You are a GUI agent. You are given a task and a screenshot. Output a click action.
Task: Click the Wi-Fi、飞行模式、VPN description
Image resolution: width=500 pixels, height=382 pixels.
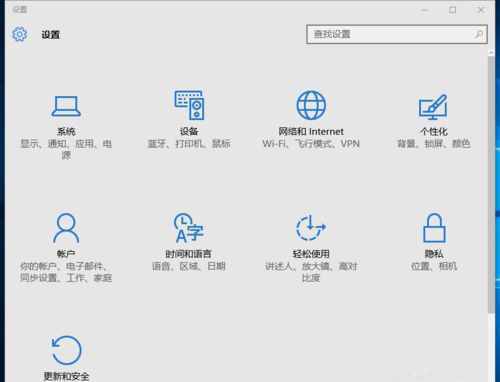311,144
